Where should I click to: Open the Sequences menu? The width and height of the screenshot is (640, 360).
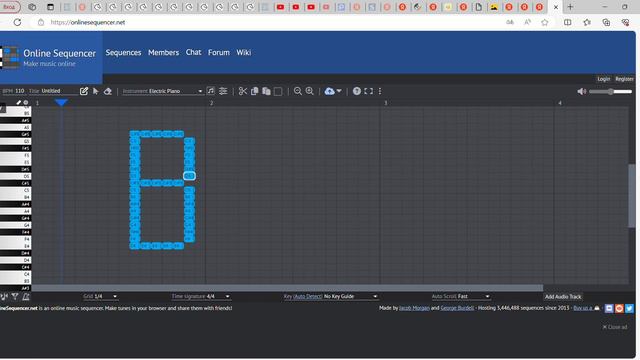click(123, 52)
